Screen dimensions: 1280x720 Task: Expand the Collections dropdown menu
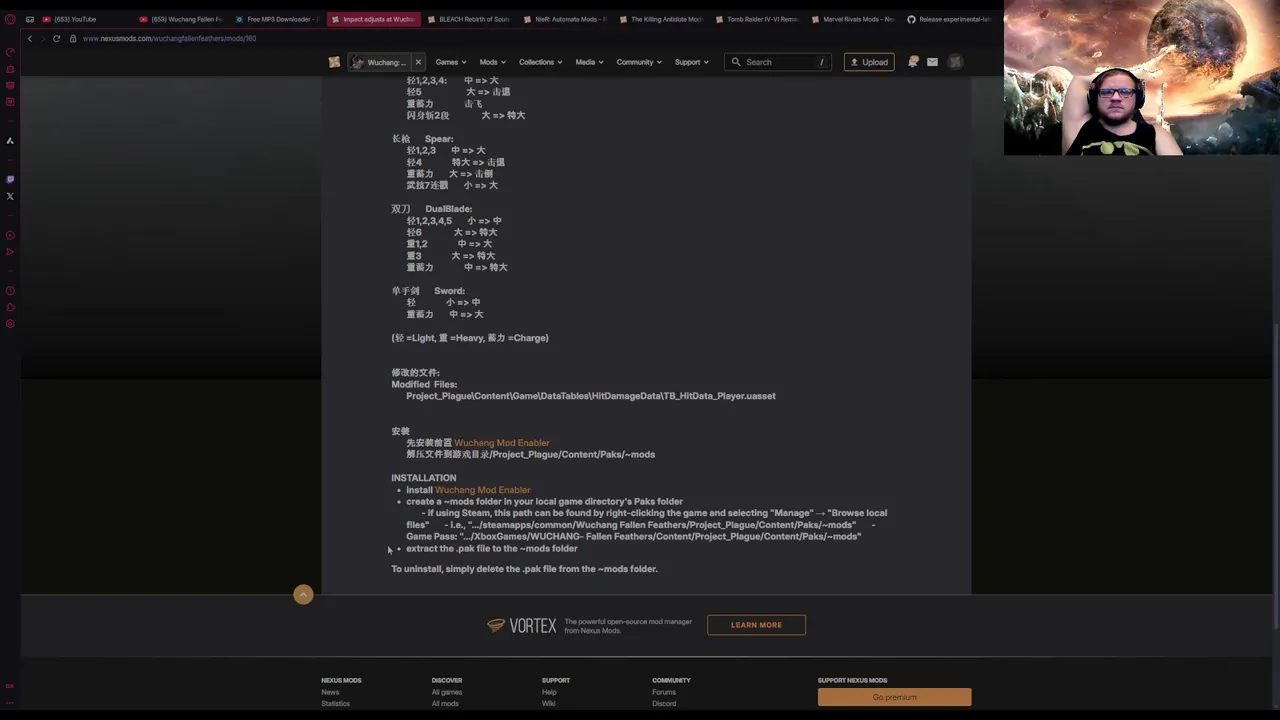coord(540,62)
